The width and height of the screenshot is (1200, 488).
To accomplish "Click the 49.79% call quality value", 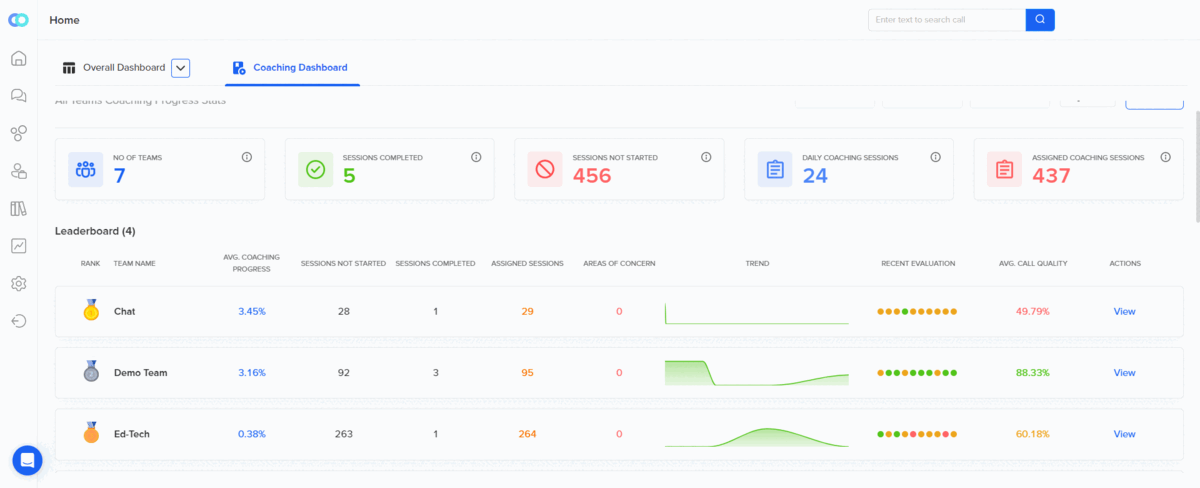I will tap(1033, 312).
